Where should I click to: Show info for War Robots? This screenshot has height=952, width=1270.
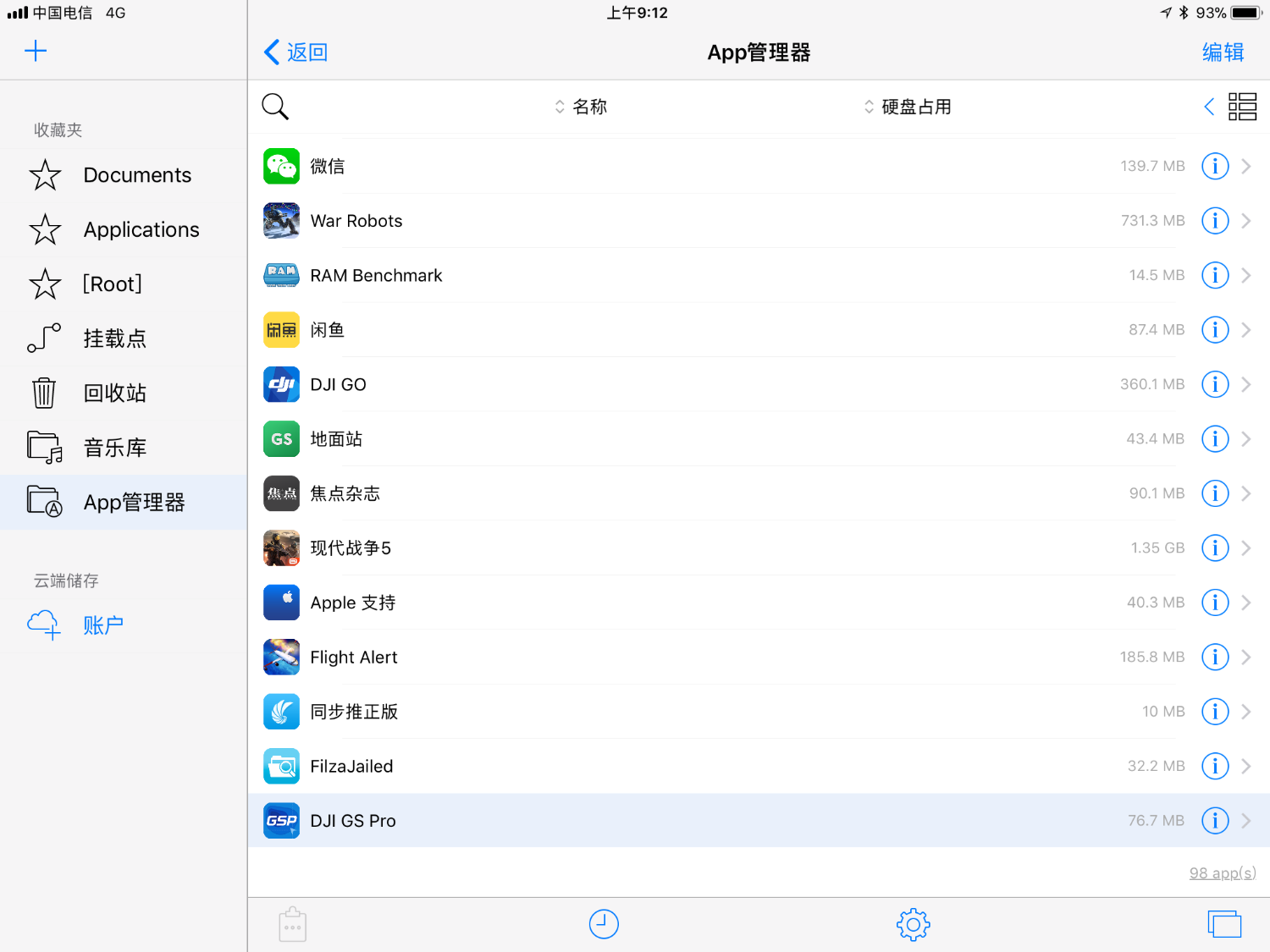(x=1215, y=221)
